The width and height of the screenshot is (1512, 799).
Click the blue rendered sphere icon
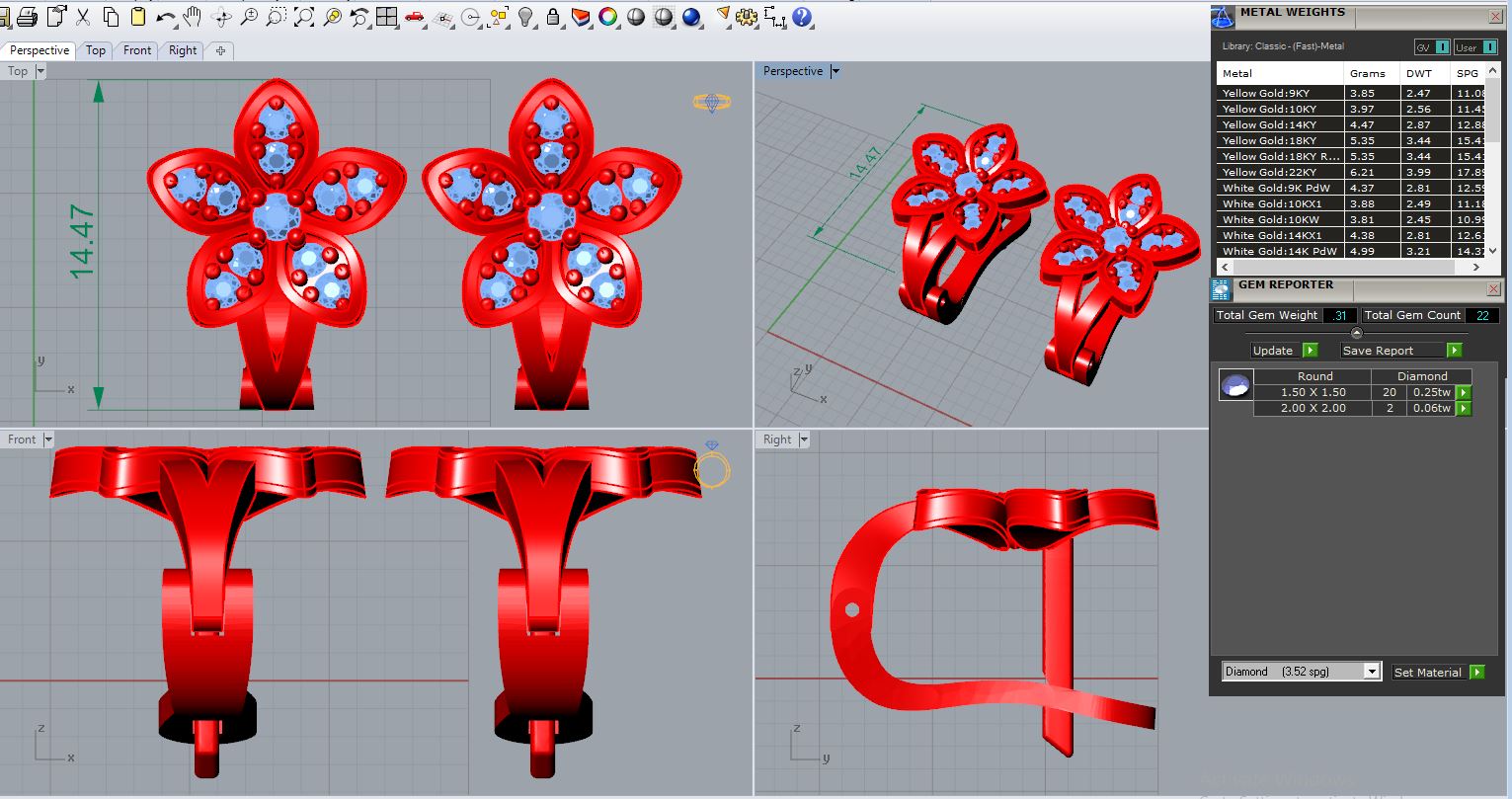point(691,17)
